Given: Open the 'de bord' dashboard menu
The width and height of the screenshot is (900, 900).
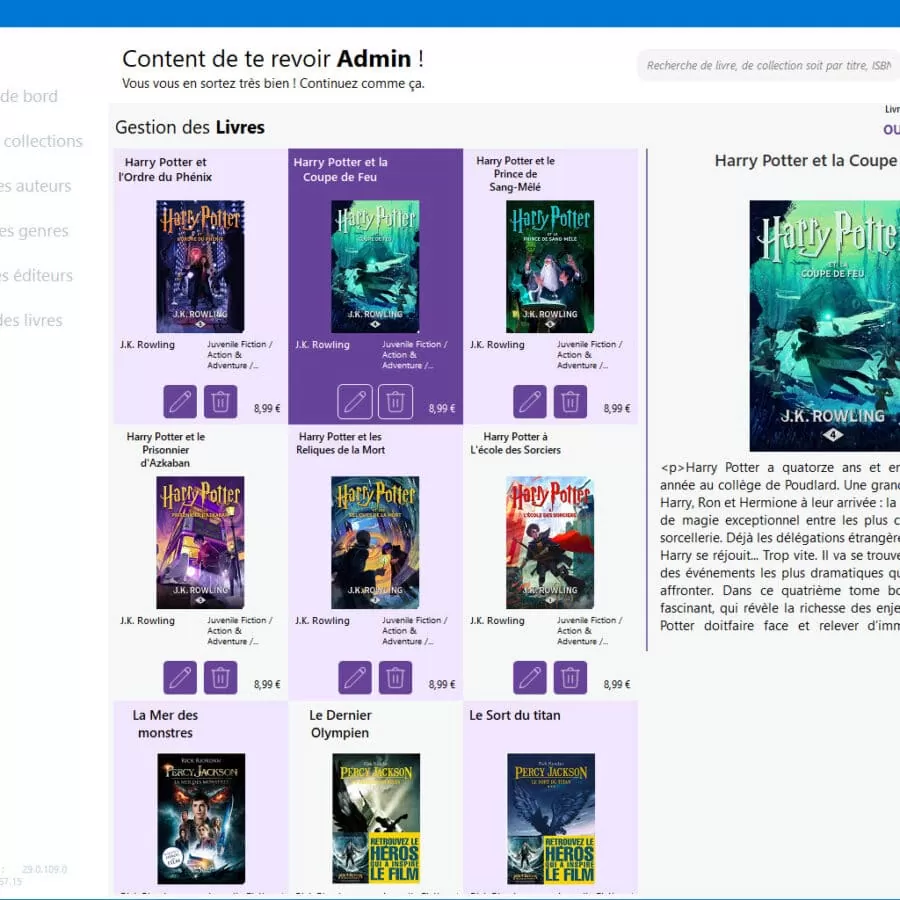Looking at the screenshot, I should coord(29,96).
